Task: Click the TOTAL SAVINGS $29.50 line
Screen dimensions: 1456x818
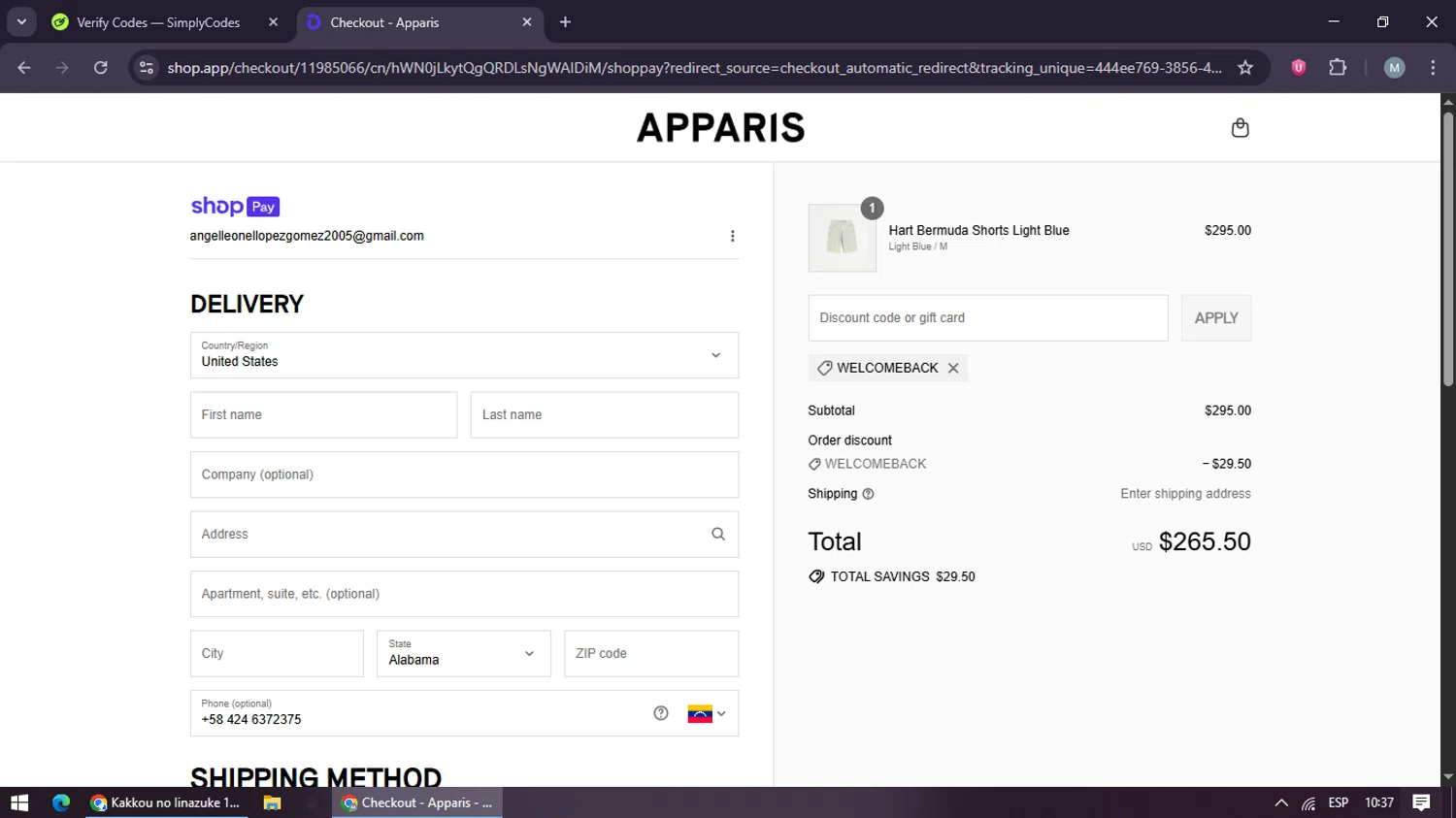Action: click(x=892, y=576)
